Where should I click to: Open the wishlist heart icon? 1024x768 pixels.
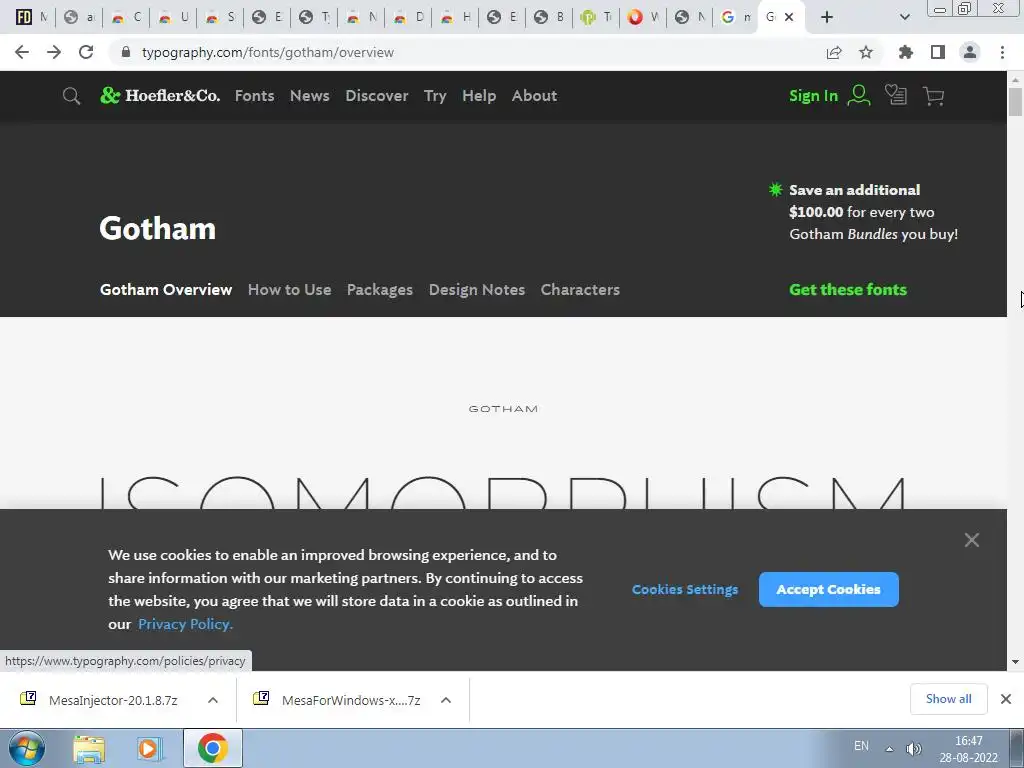click(896, 95)
